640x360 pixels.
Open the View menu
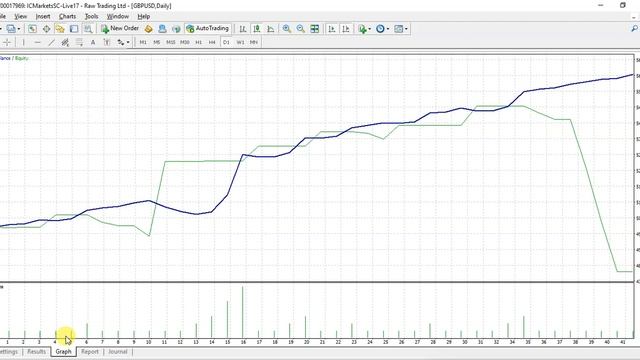20,16
